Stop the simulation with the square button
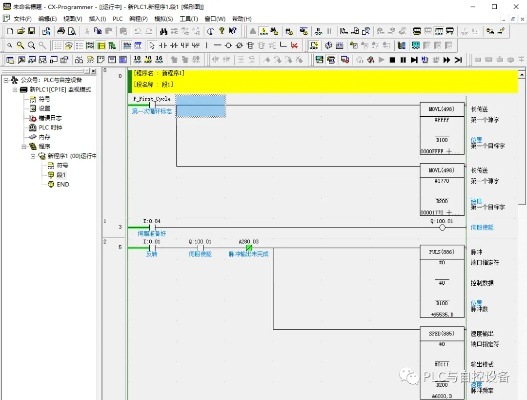Viewport: 527px width, 400px height. tap(392, 60)
